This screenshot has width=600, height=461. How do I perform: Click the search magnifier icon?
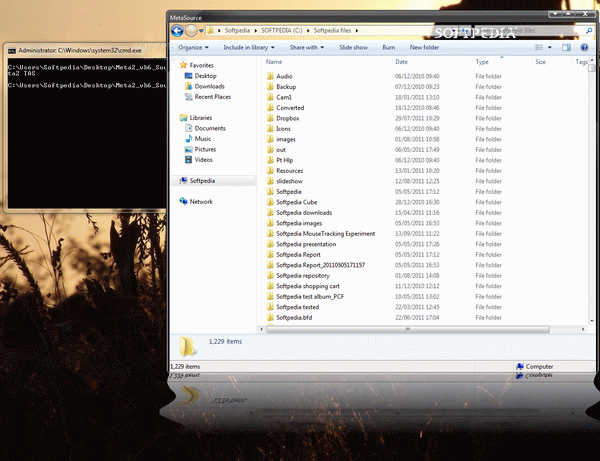[x=589, y=31]
